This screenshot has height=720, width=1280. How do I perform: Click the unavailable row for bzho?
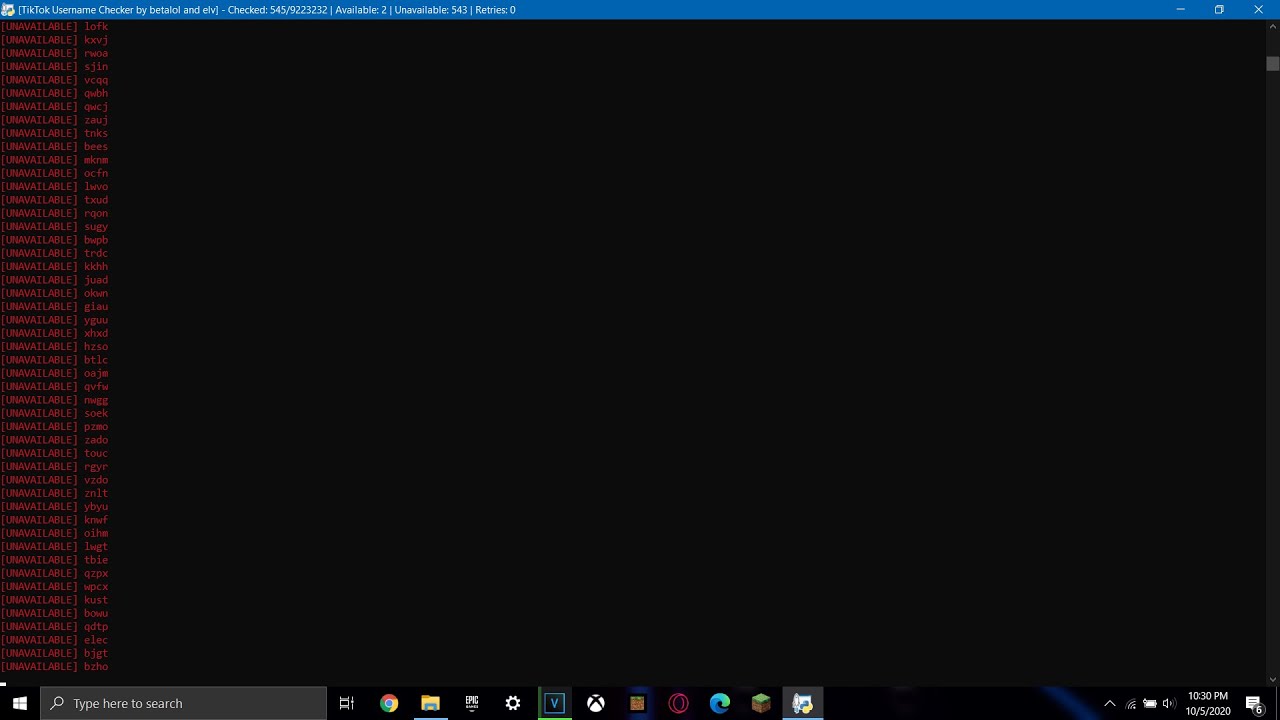click(x=54, y=667)
